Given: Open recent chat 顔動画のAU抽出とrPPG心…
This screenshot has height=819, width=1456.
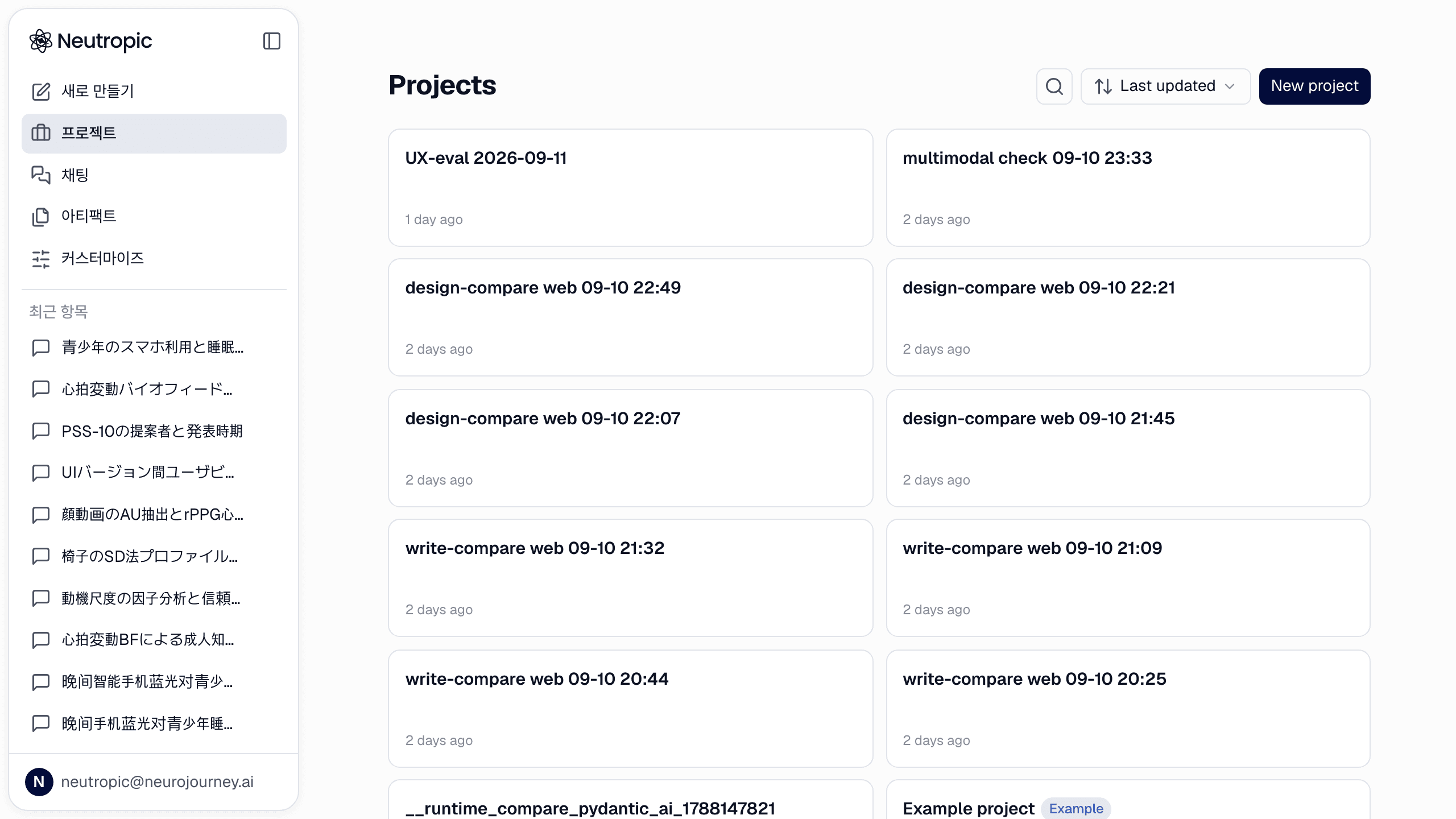Looking at the screenshot, I should tap(154, 515).
